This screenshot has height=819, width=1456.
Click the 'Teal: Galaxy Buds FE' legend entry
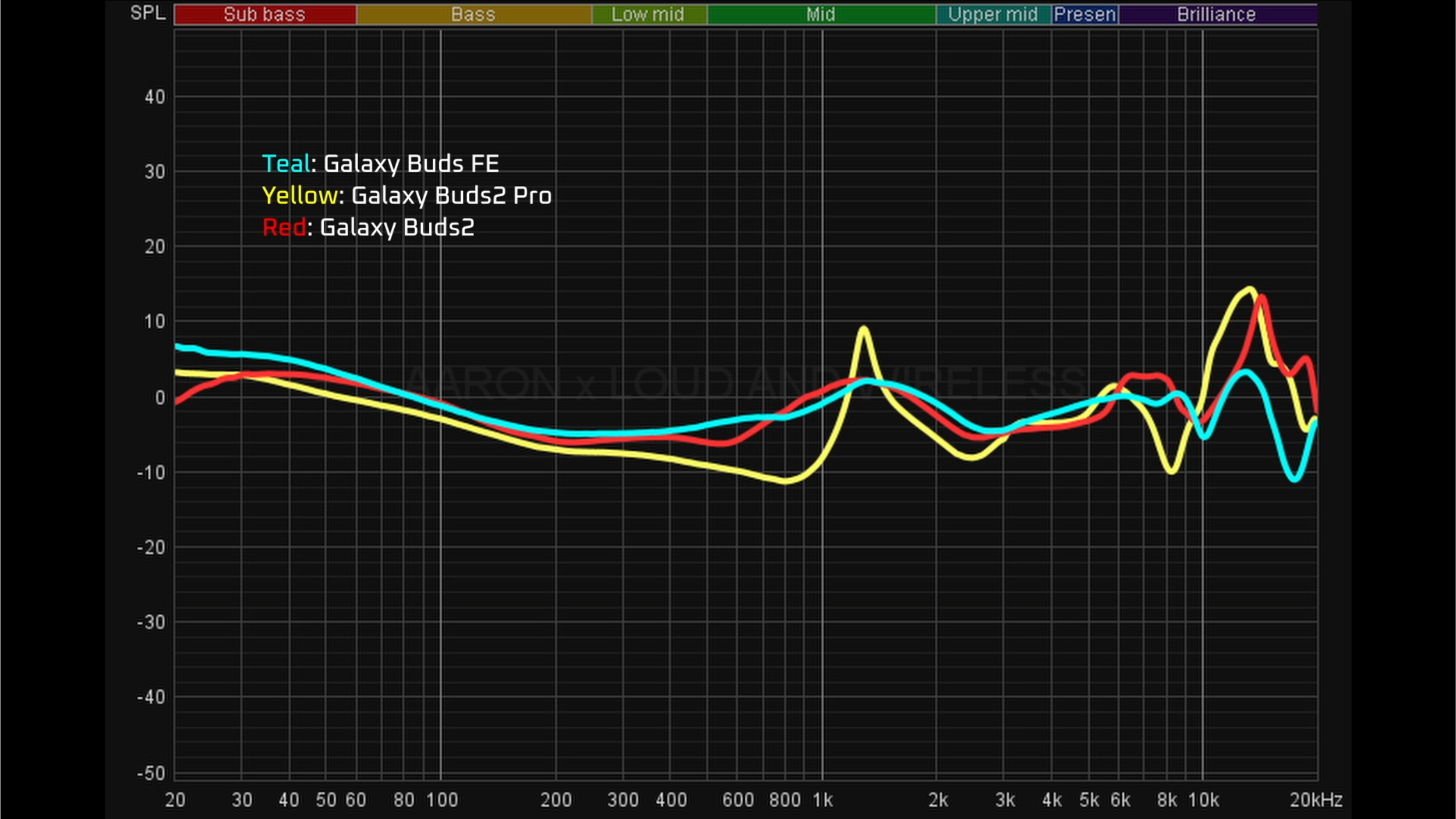coord(381,164)
